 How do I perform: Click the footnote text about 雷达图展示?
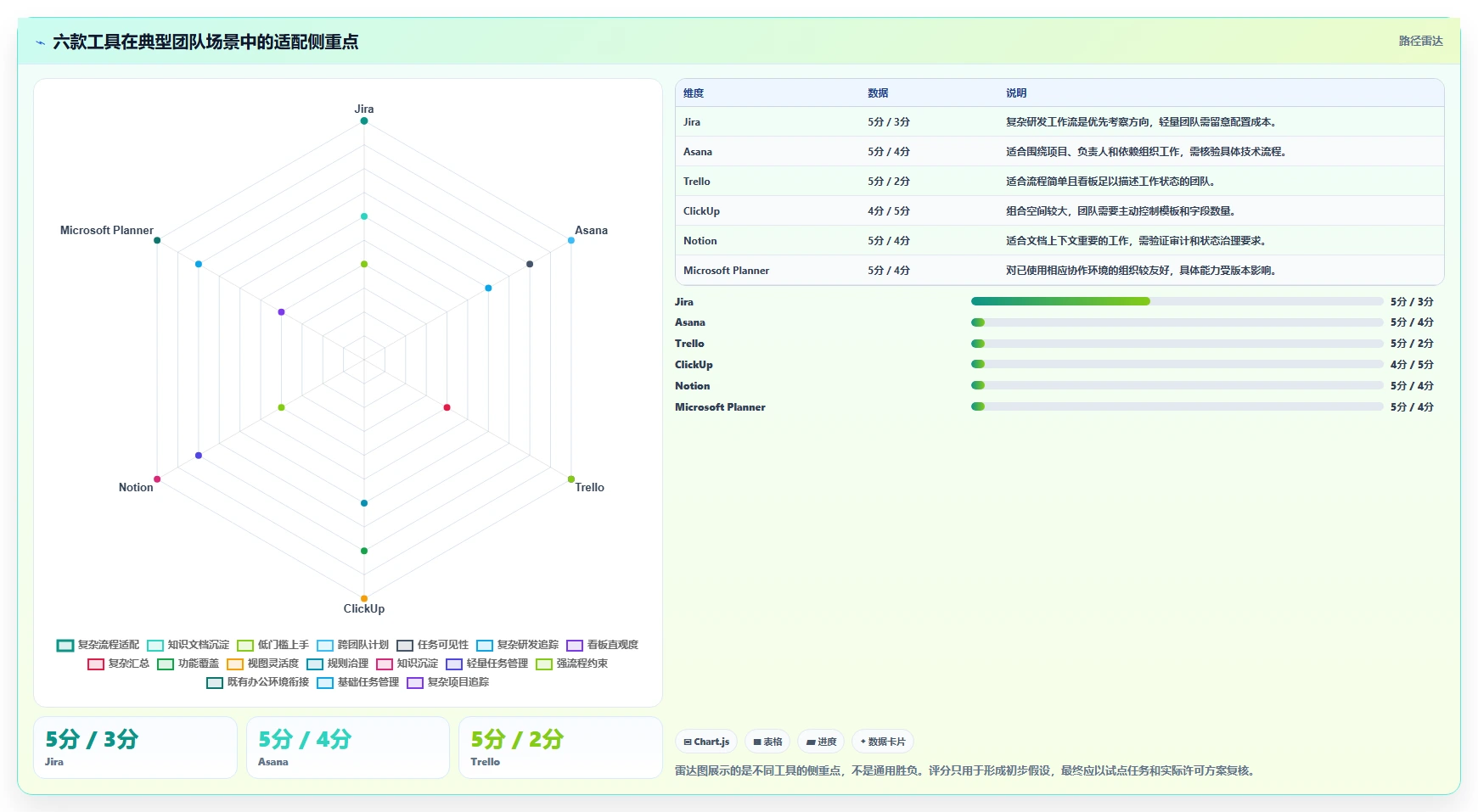967,770
